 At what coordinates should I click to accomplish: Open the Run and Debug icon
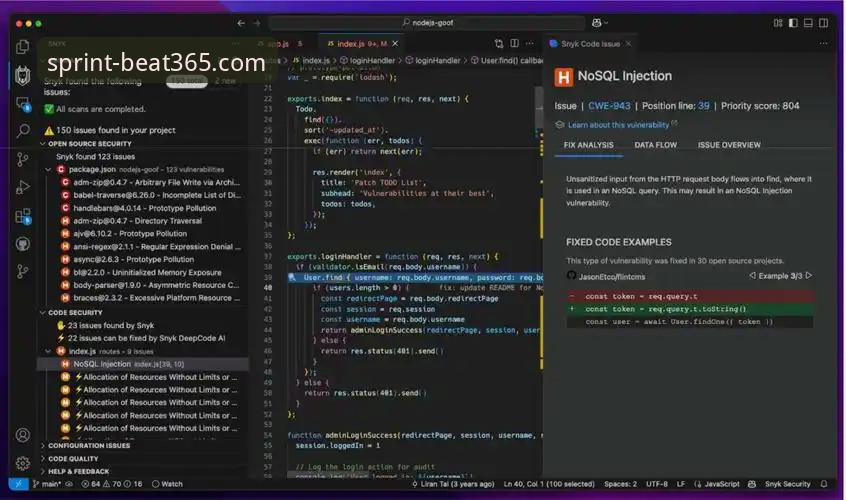[23, 187]
